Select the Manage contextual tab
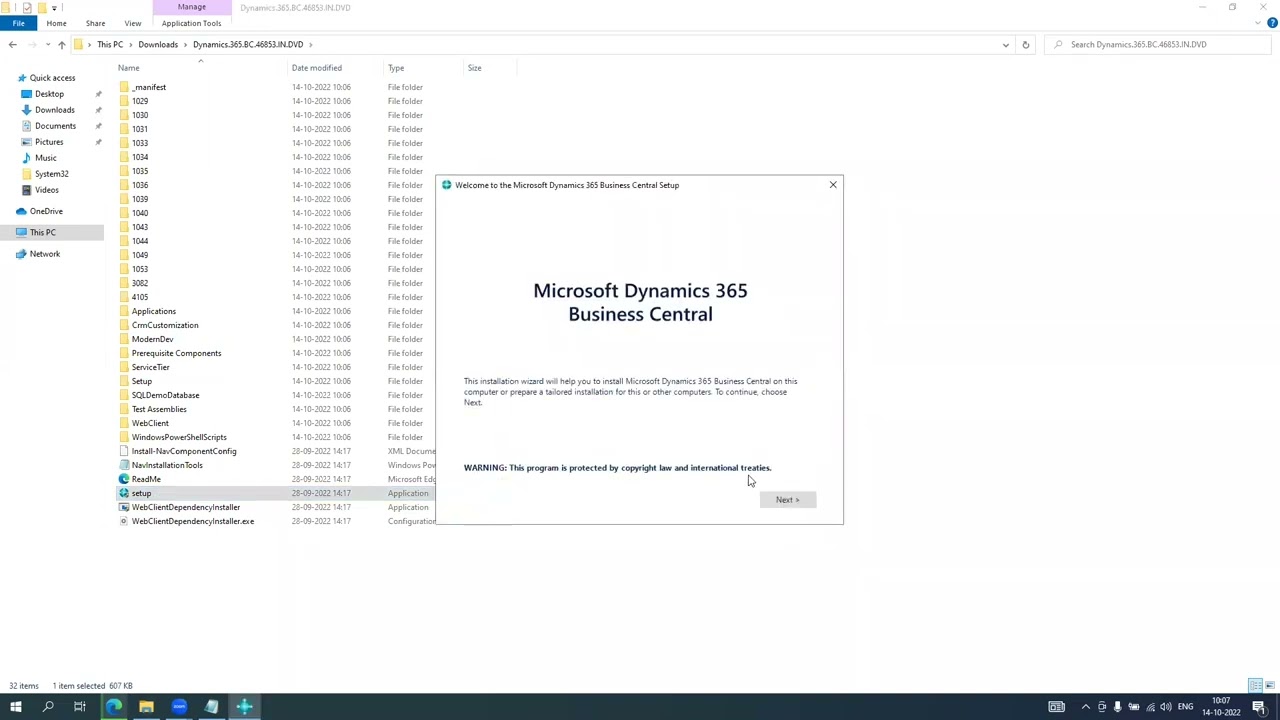The image size is (1280, 720). click(191, 7)
